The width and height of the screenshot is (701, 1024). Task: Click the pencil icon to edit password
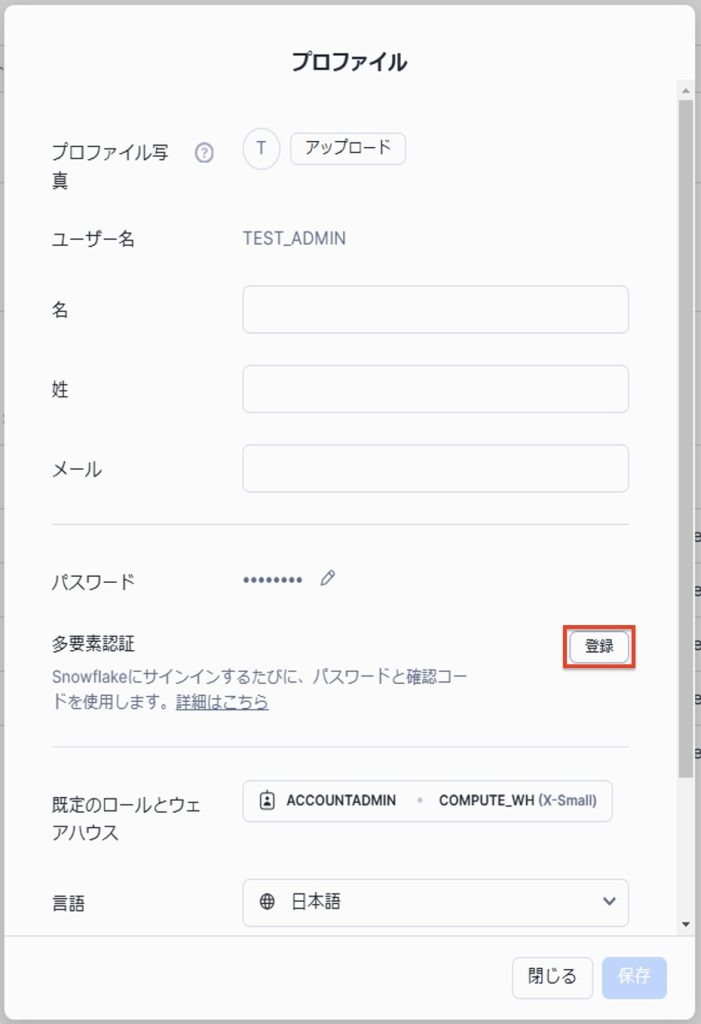(327, 578)
